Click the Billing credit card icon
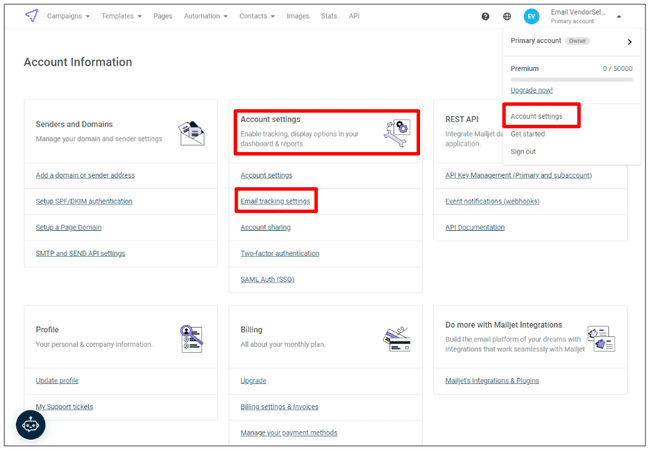Image resolution: width=650 pixels, height=451 pixels. click(397, 339)
